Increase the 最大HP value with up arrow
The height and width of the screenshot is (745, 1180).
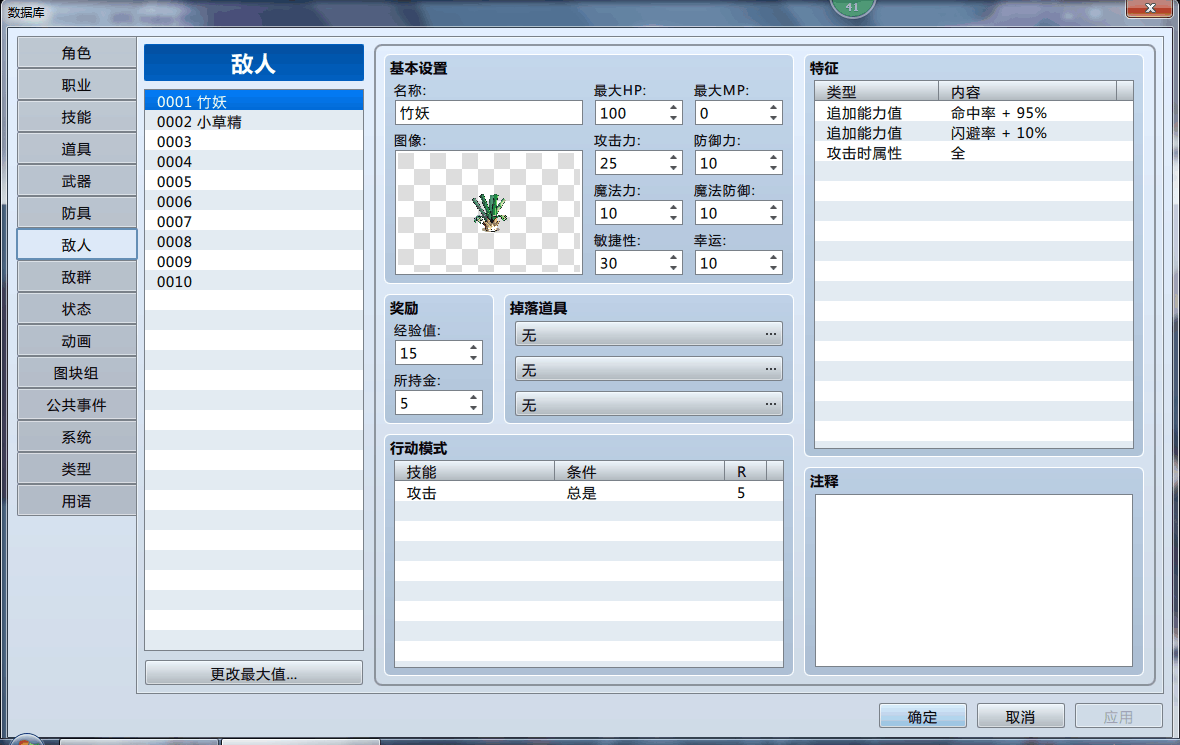pyautogui.click(x=674, y=108)
